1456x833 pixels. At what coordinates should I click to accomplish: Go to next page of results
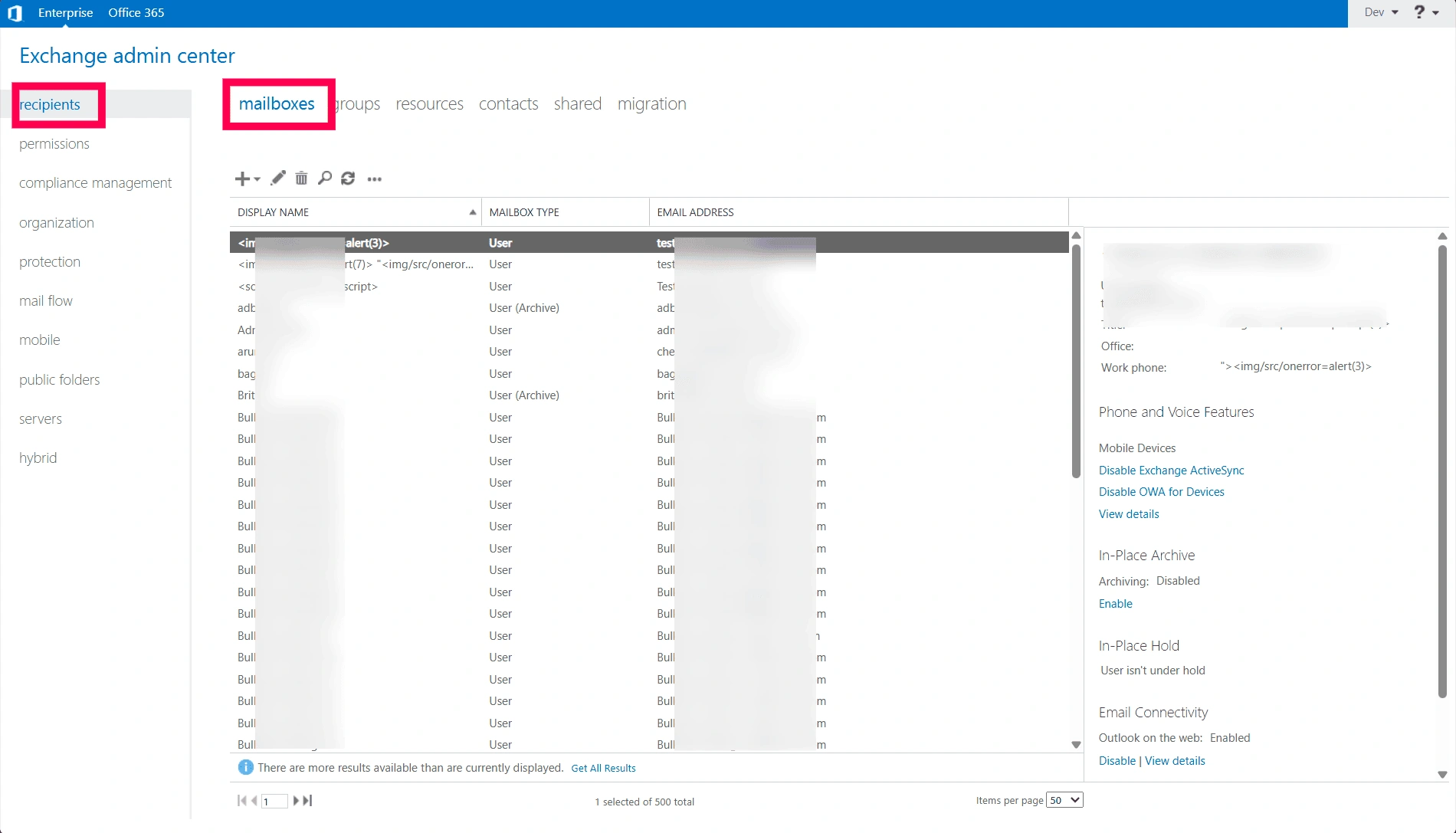pos(296,800)
